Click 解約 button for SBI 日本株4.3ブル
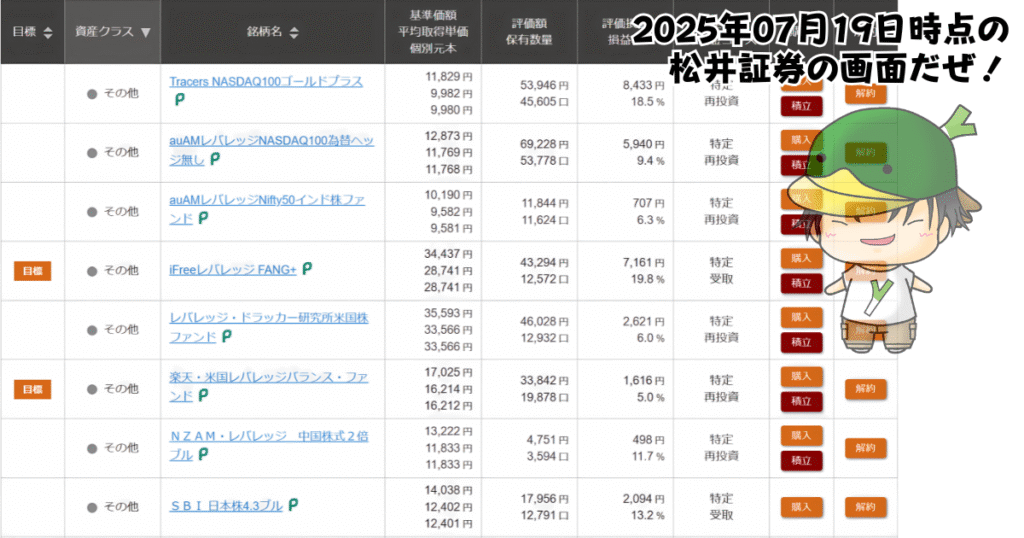Screen dimensions: 1024x538 [865, 507]
